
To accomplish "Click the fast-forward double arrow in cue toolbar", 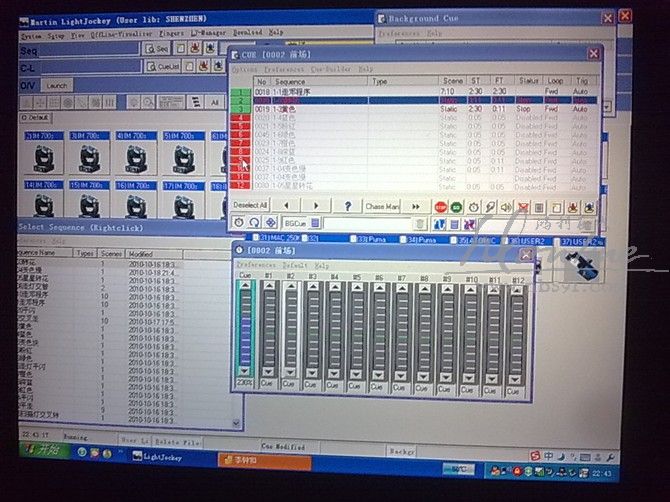I will [416, 206].
